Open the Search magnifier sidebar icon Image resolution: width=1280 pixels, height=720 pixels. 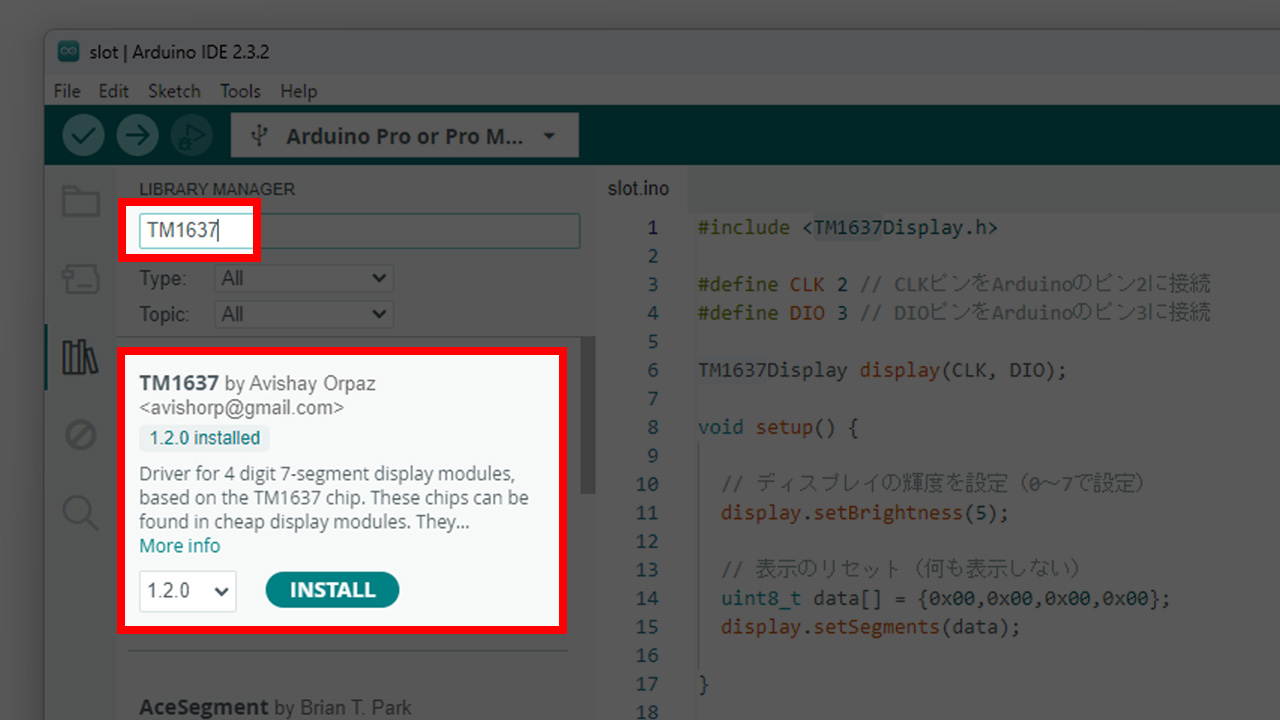tap(81, 513)
